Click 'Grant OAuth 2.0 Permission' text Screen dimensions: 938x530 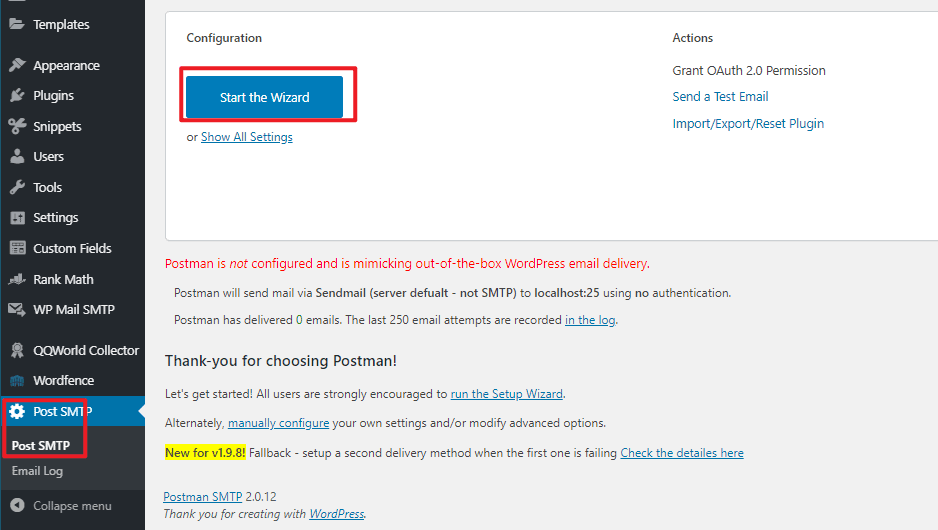pos(749,71)
